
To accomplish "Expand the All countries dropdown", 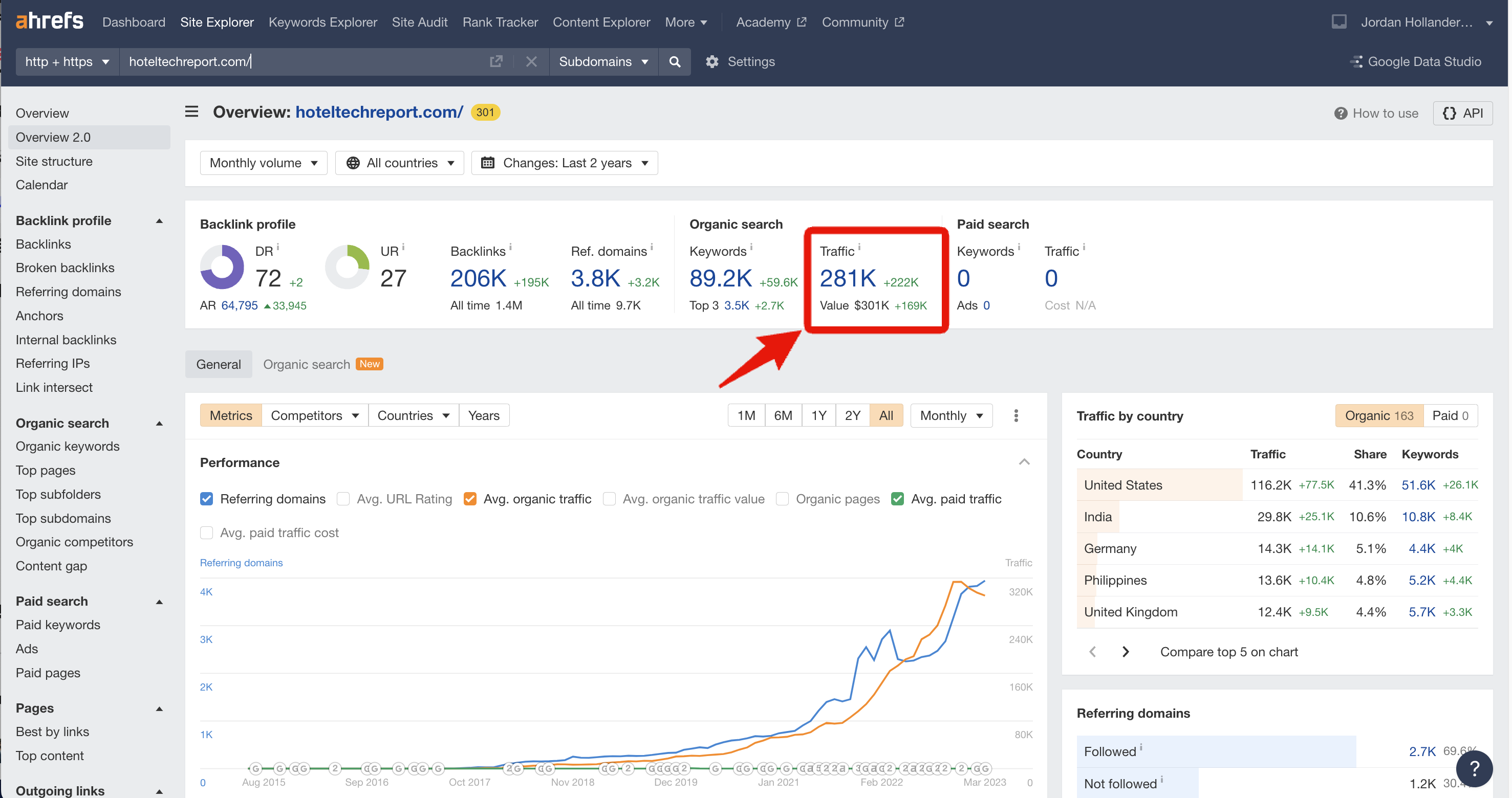I will point(400,163).
